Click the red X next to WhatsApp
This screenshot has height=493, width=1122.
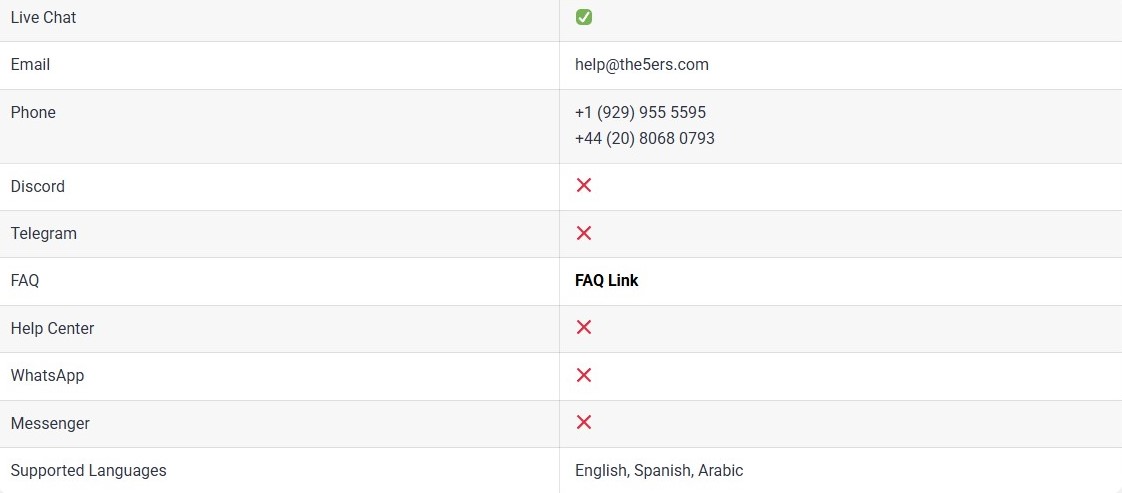point(584,375)
